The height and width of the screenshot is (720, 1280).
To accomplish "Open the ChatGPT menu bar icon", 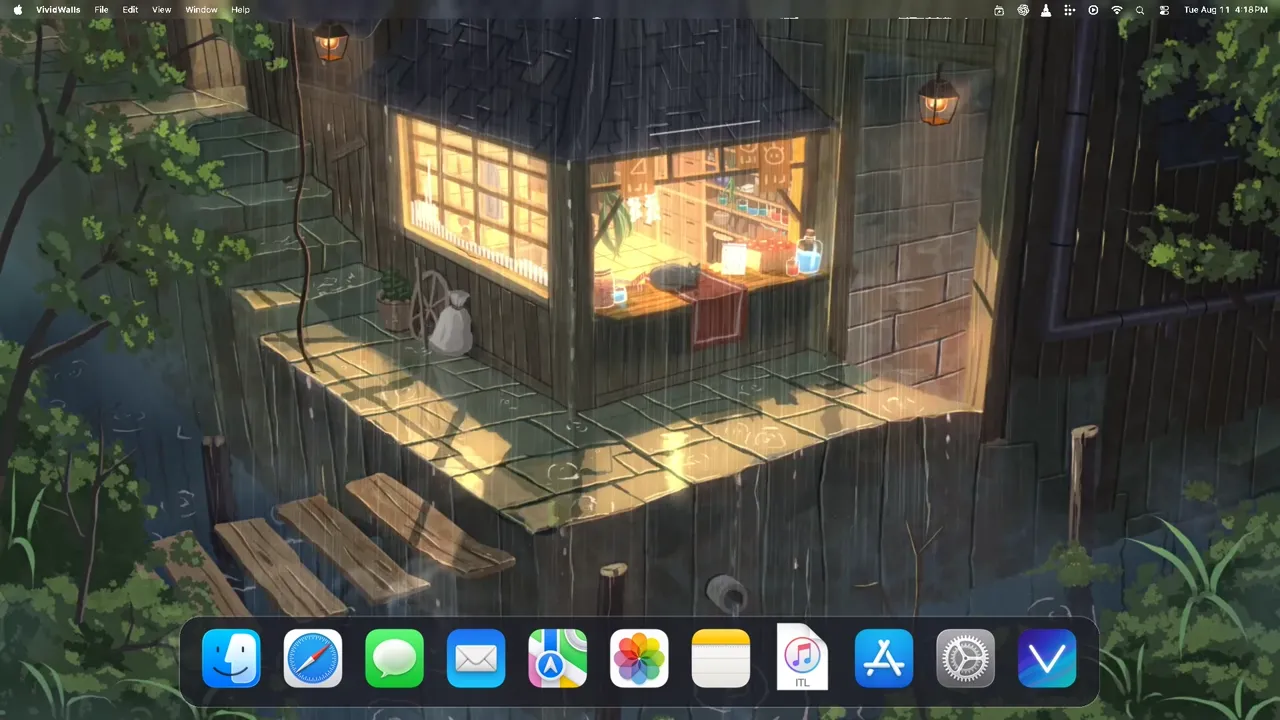I will coord(1023,10).
